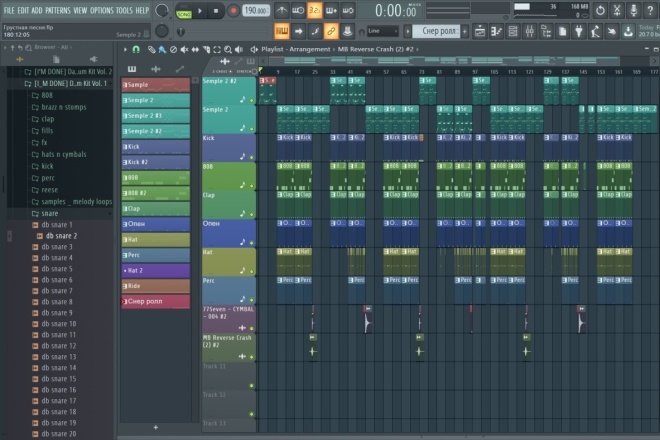Select the Ride pattern in picker
This screenshot has width=660, height=440.
(x=156, y=286)
